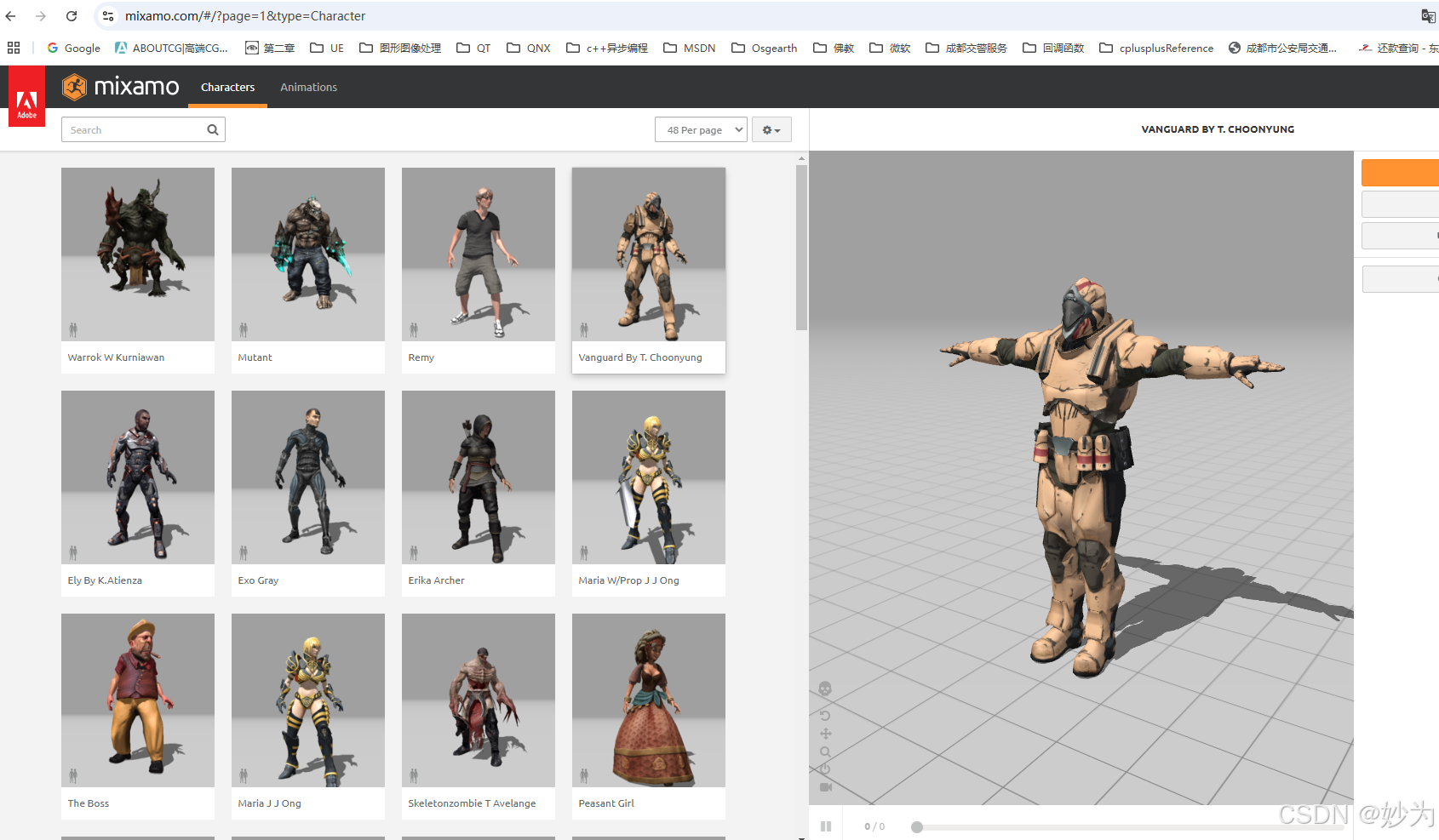Viewport: 1439px width, 840px height.
Task: Open the 成都交警服务 bookmark folder
Action: tap(966, 48)
